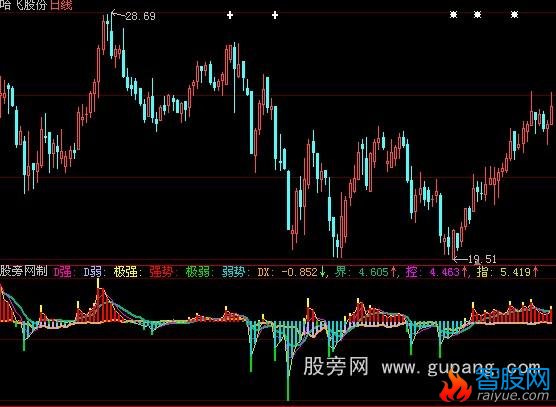This screenshot has width=556, height=407.
Task: Select the D强 indicator legend label
Action: (64, 272)
